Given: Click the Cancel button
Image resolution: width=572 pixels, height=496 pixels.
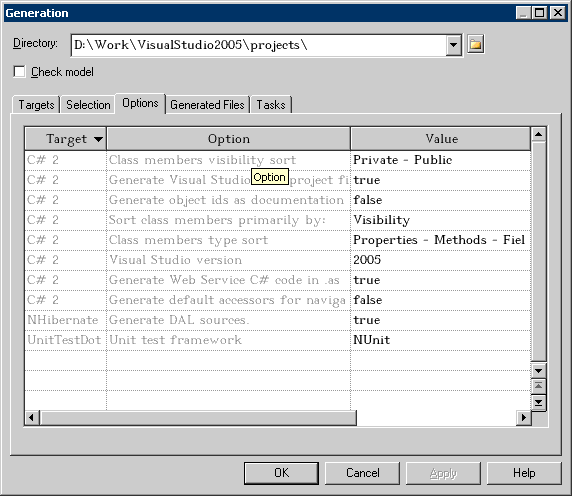Looking at the screenshot, I should [x=362, y=473].
